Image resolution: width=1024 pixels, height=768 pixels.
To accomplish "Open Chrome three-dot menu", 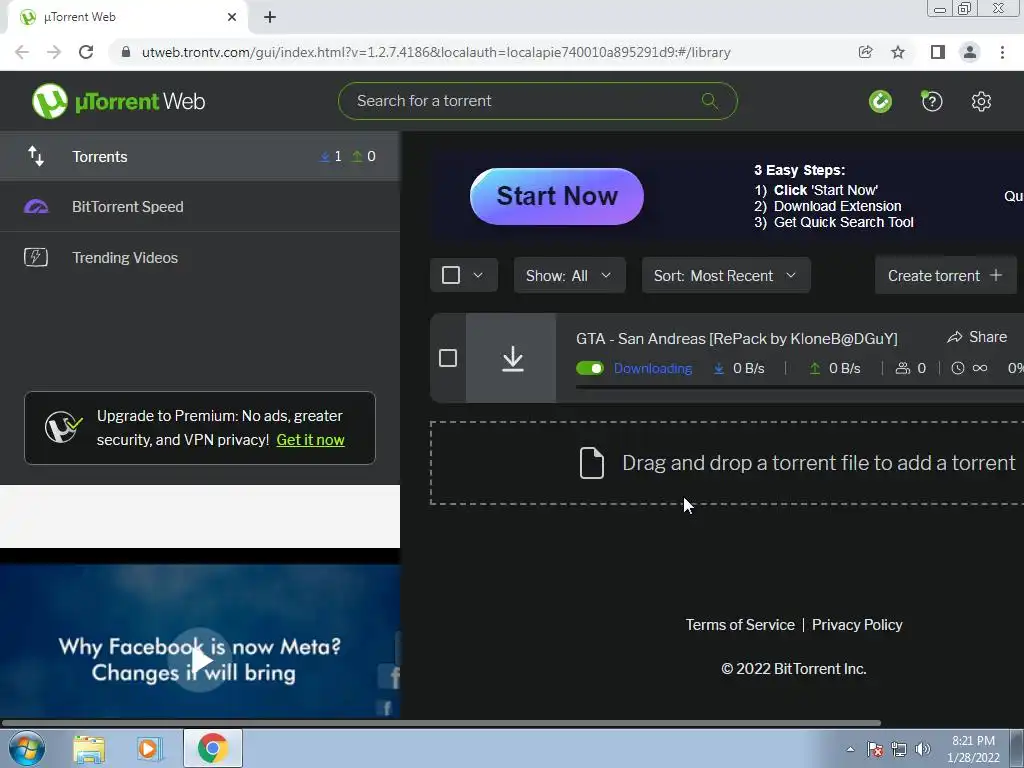I will tap(1002, 52).
